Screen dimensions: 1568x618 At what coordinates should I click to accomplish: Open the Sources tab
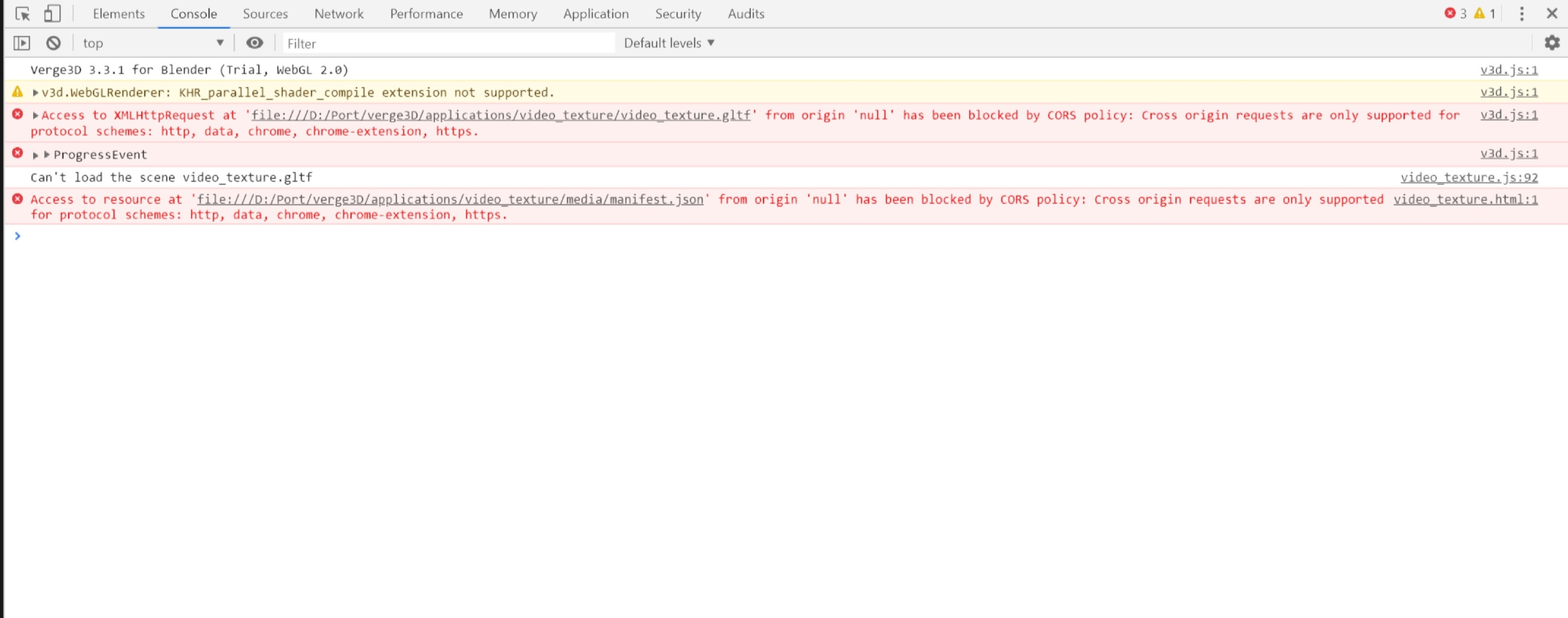[265, 13]
